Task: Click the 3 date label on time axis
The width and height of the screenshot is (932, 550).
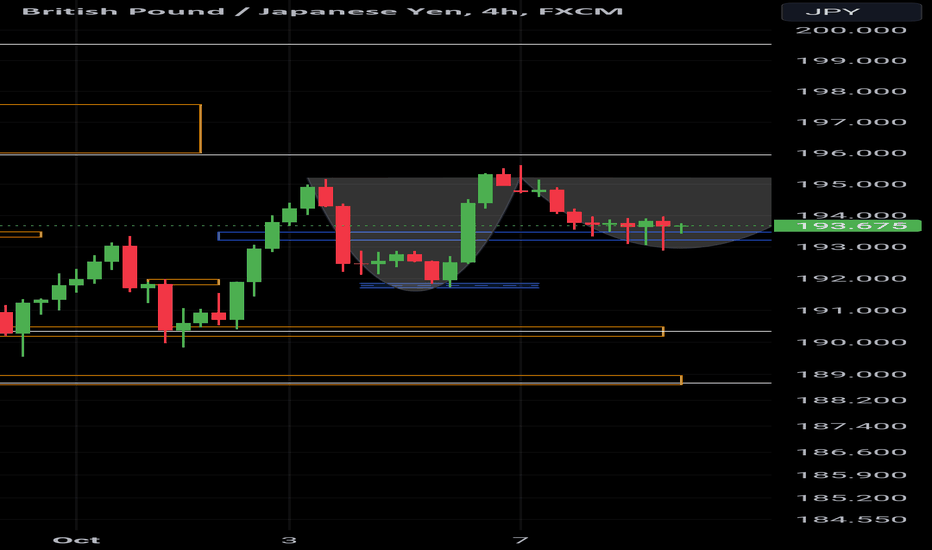Action: (289, 540)
